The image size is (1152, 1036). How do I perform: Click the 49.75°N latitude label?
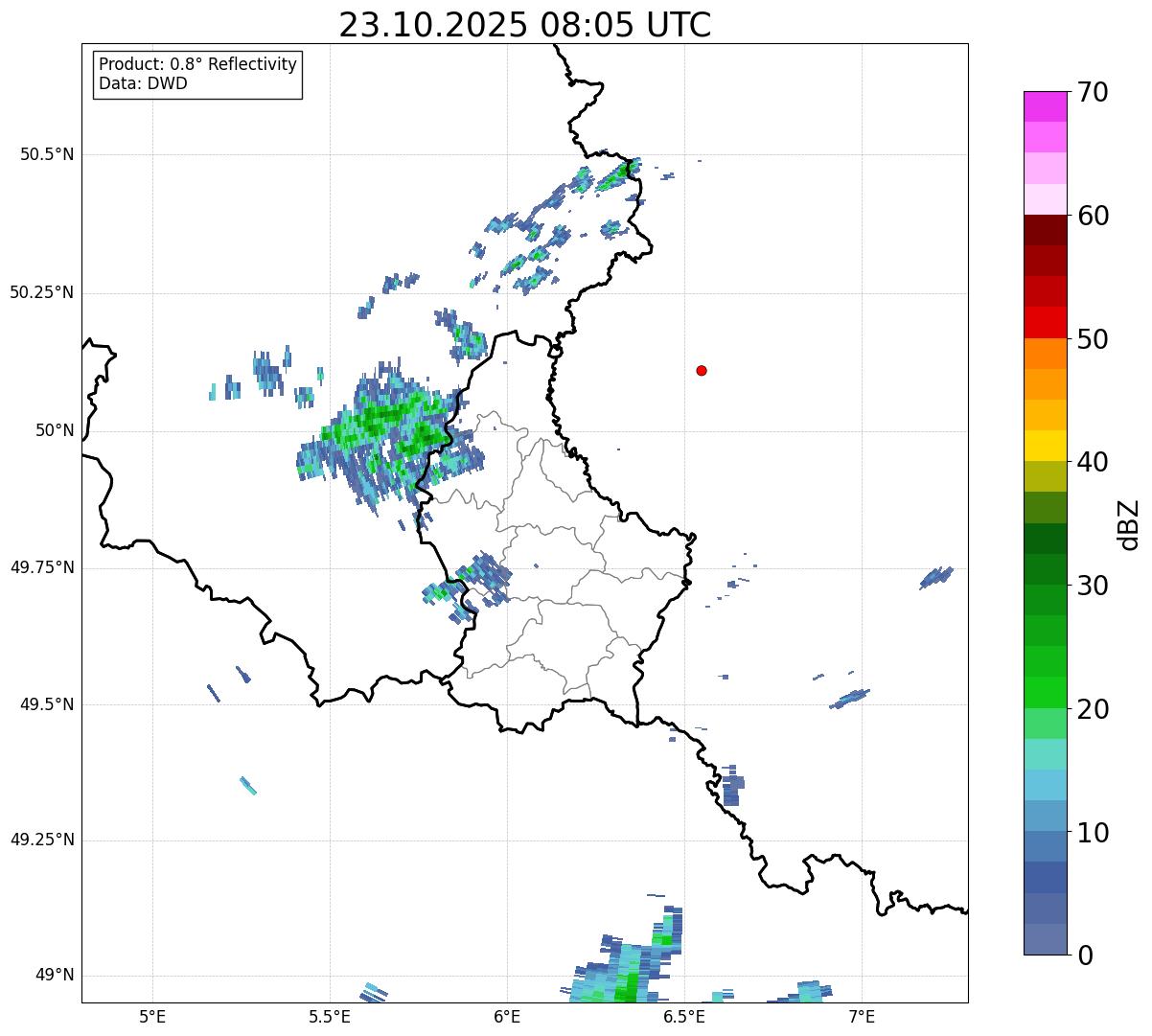tap(41, 567)
